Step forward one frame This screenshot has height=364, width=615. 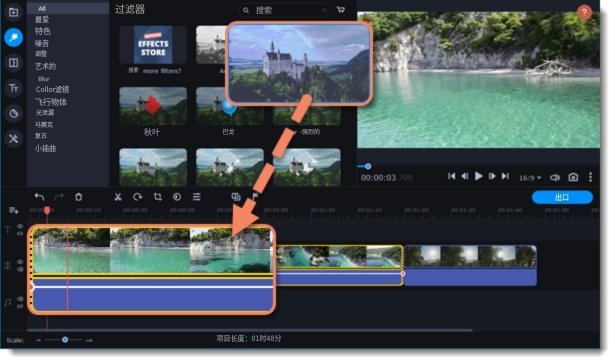492,177
